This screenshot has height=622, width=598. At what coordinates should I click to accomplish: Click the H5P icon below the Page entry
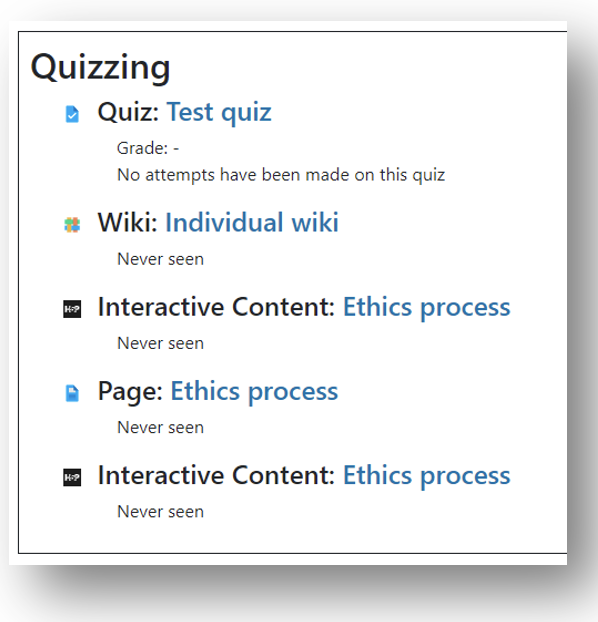coord(72,477)
